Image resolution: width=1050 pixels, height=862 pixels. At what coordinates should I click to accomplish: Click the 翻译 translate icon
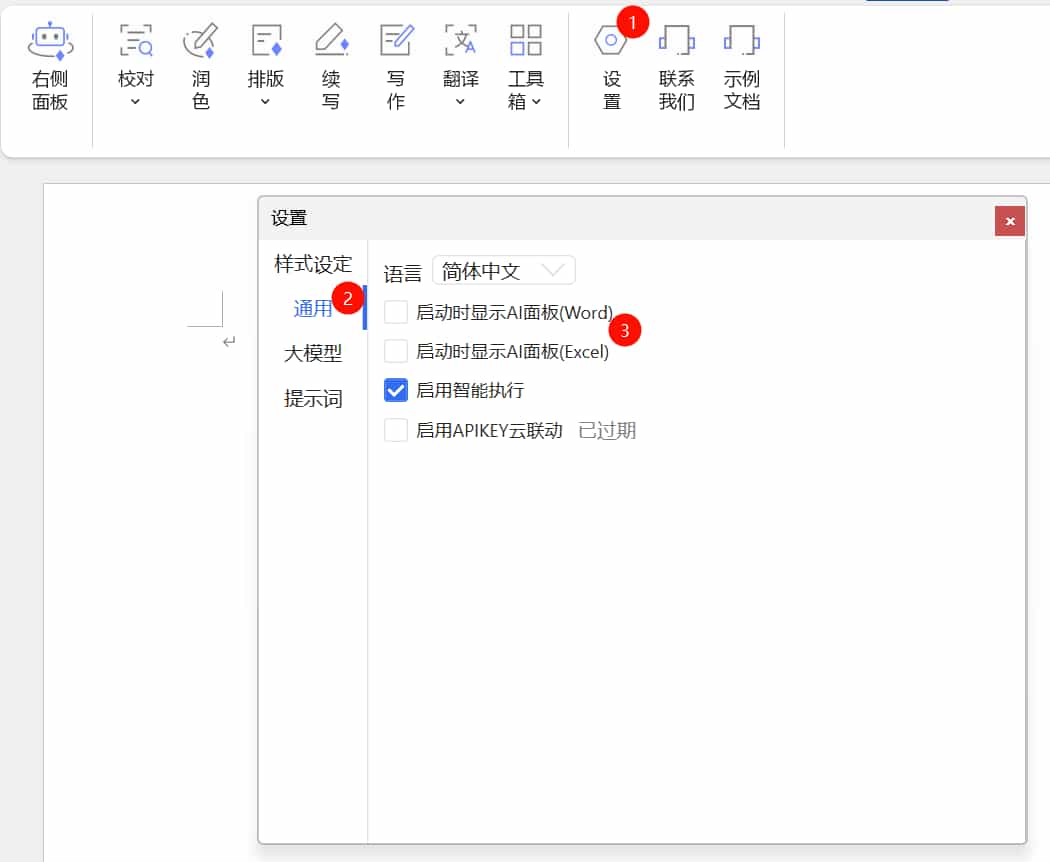coord(460,41)
